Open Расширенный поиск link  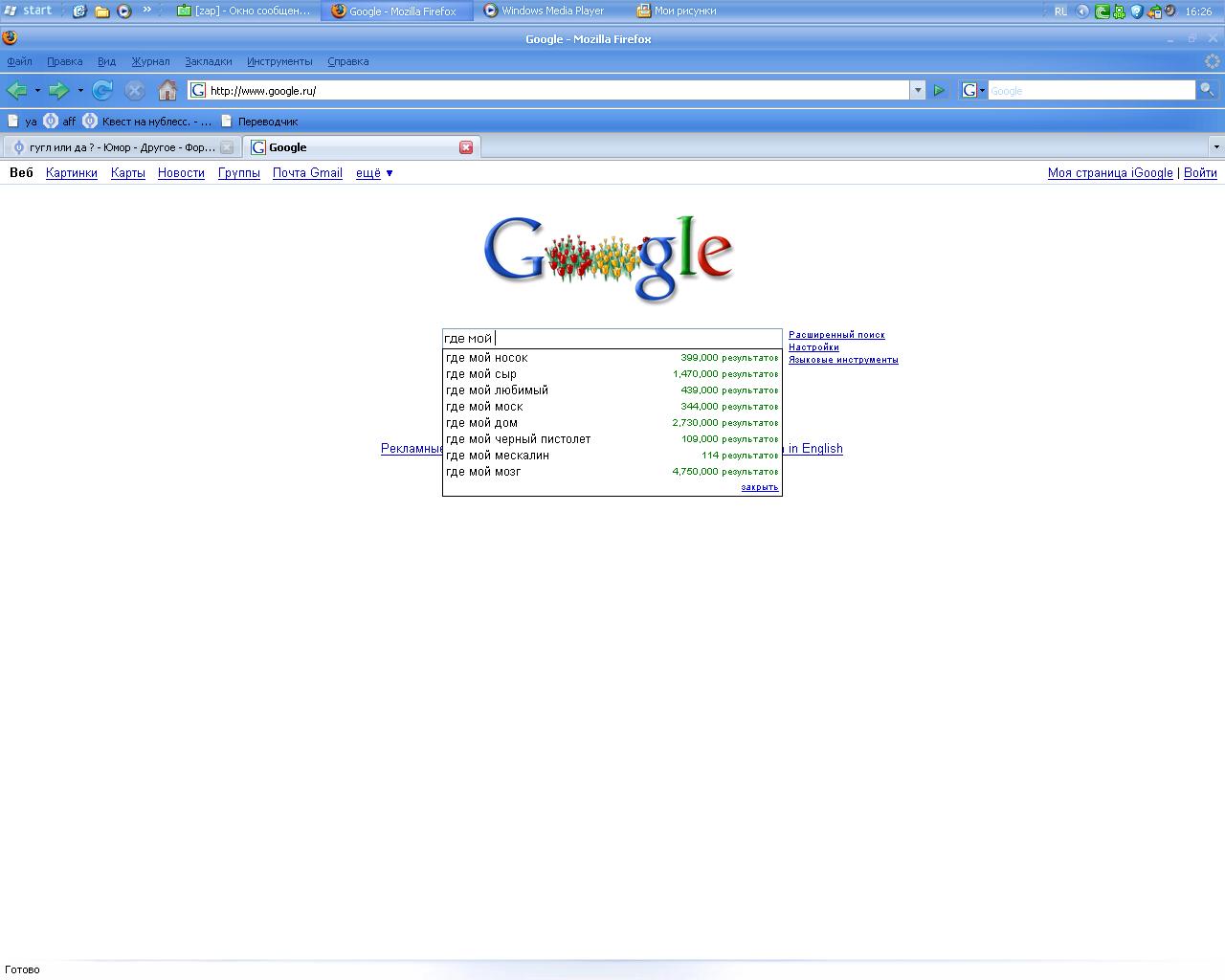click(x=836, y=335)
